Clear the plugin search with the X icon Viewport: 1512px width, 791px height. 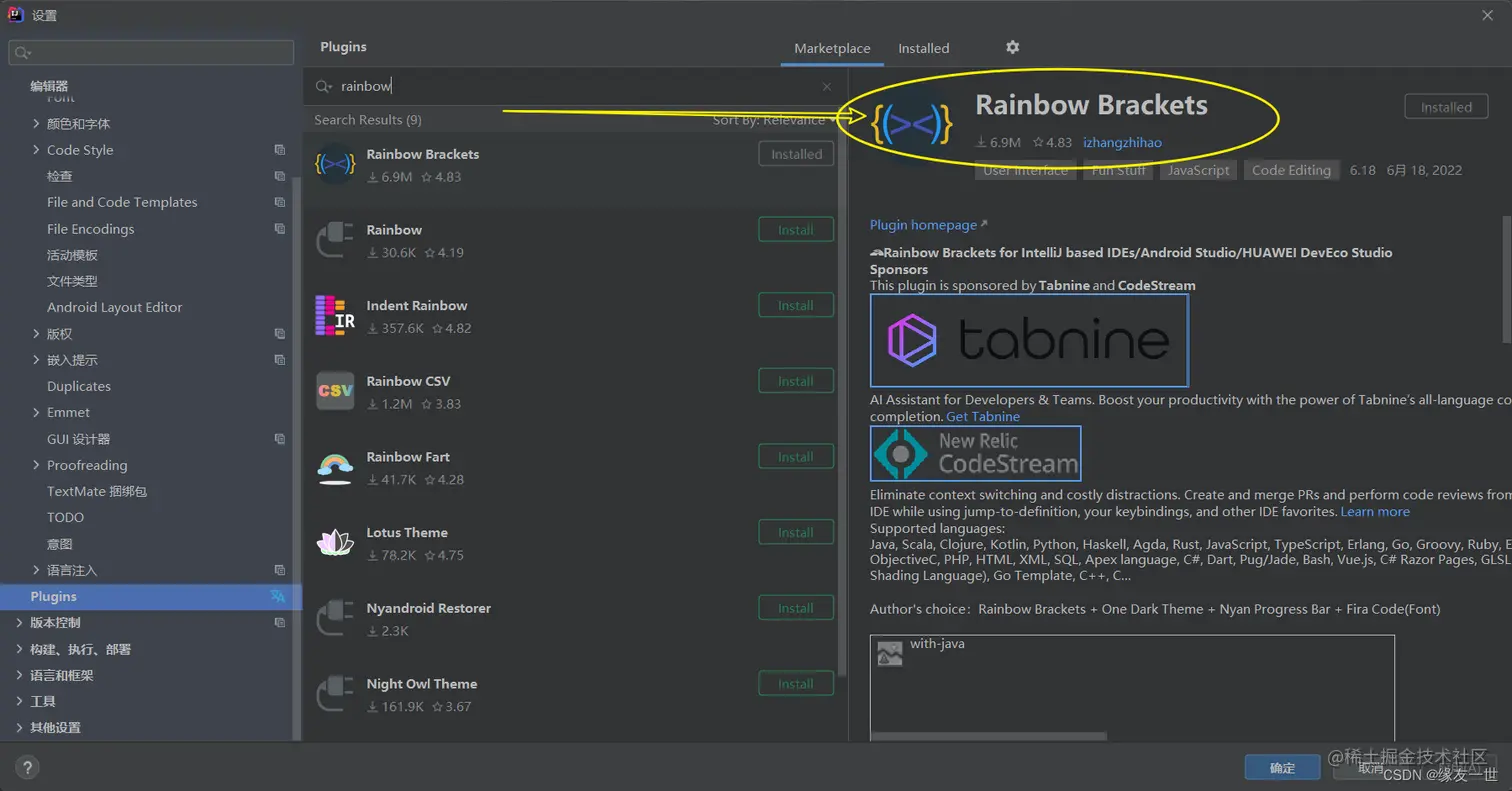827,87
